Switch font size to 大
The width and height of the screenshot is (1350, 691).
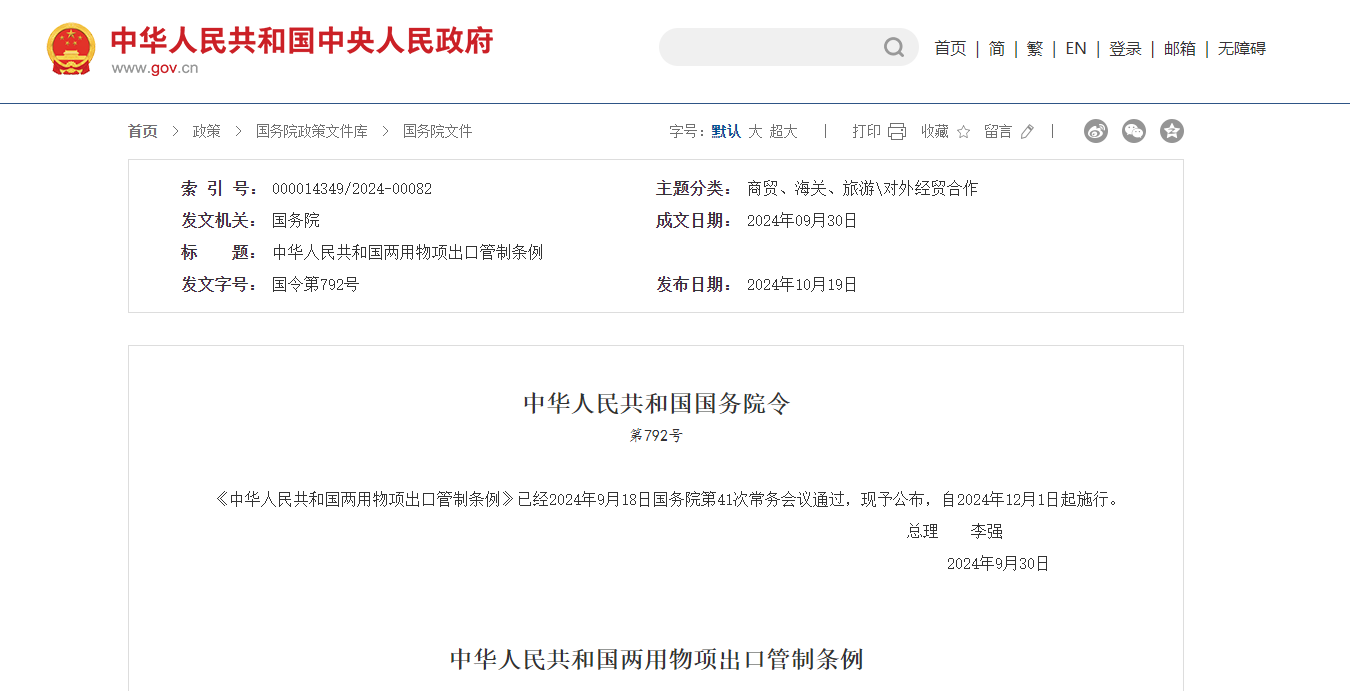click(x=755, y=132)
